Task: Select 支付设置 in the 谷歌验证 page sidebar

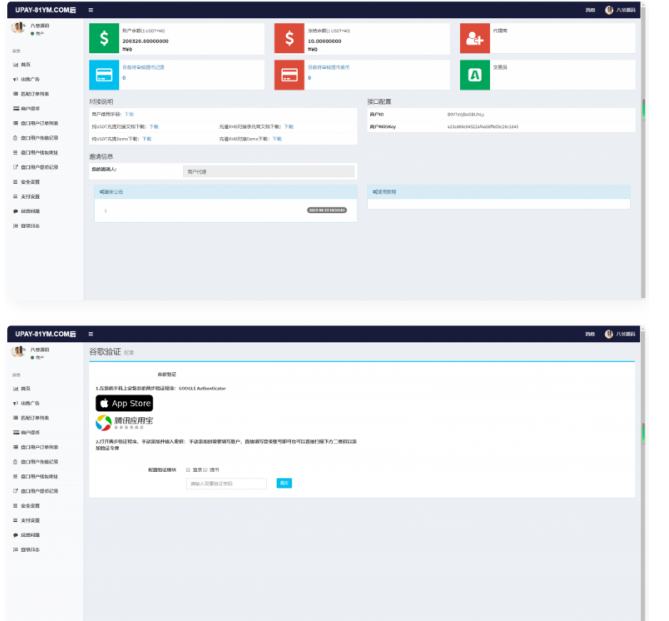Action: [x=30, y=520]
